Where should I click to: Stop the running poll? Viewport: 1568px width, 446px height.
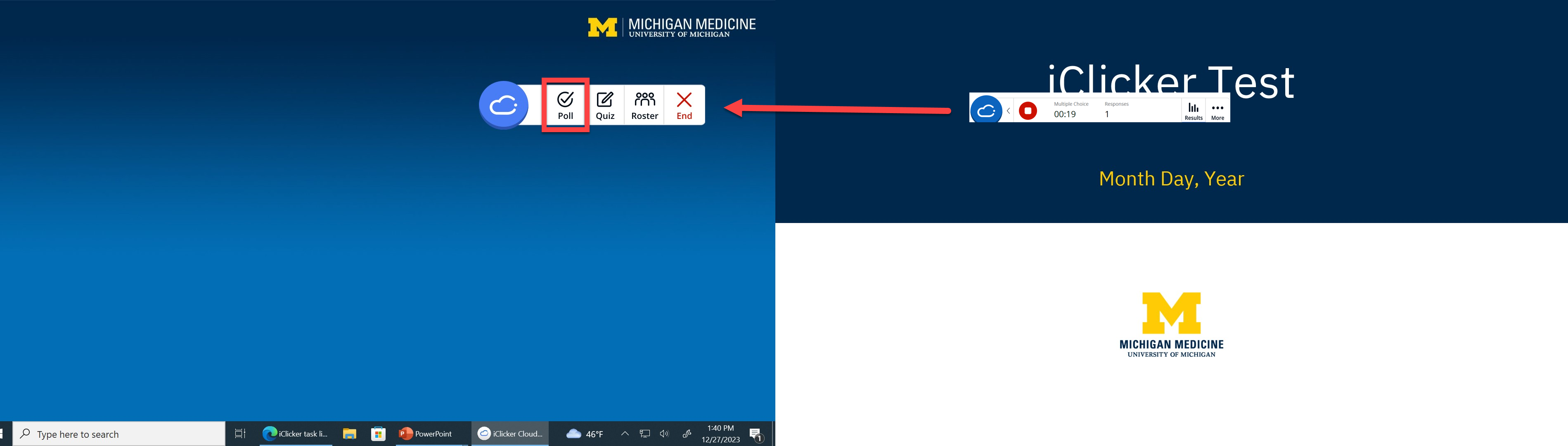[1028, 111]
